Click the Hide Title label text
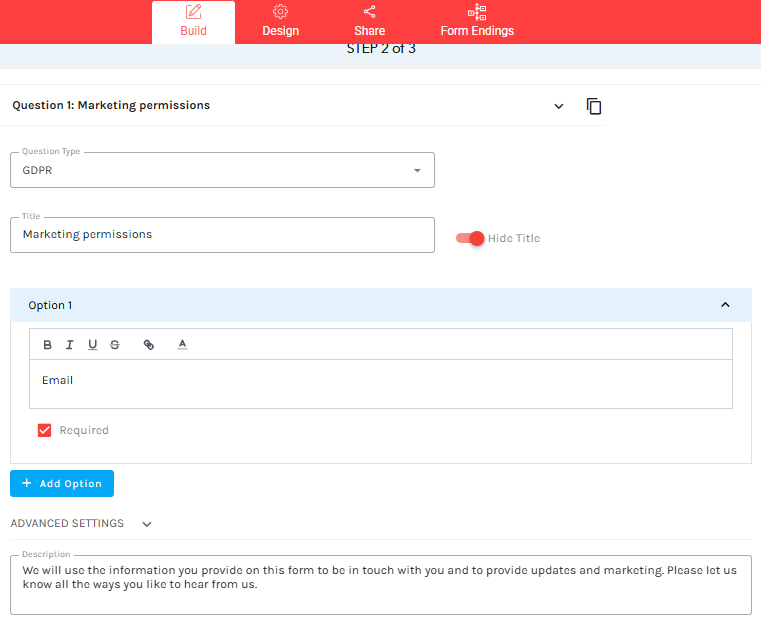This screenshot has width=761, height=621. 514,238
